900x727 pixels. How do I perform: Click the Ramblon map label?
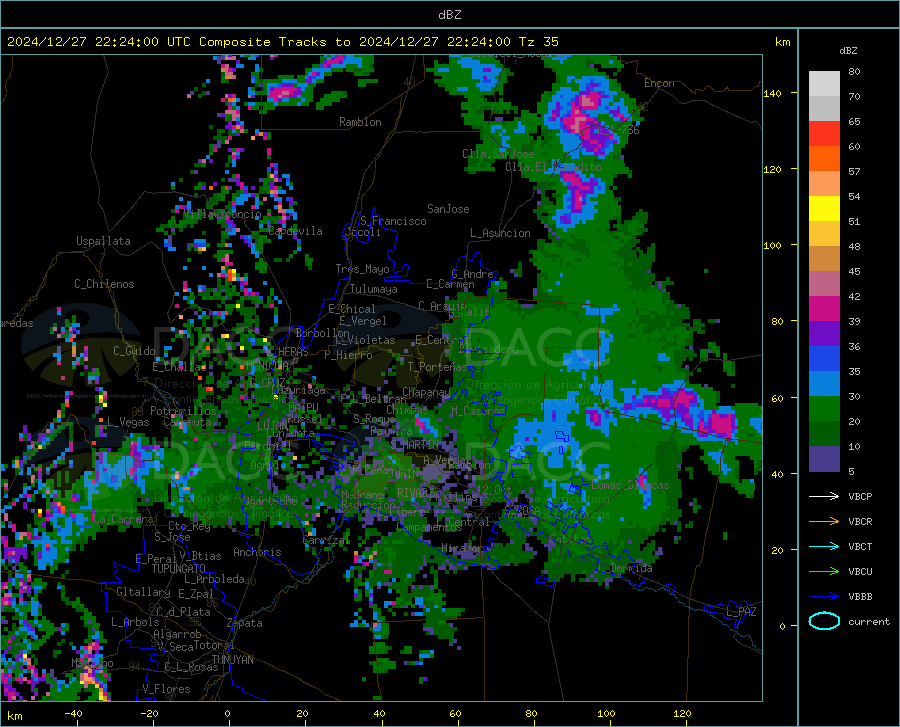click(x=360, y=122)
